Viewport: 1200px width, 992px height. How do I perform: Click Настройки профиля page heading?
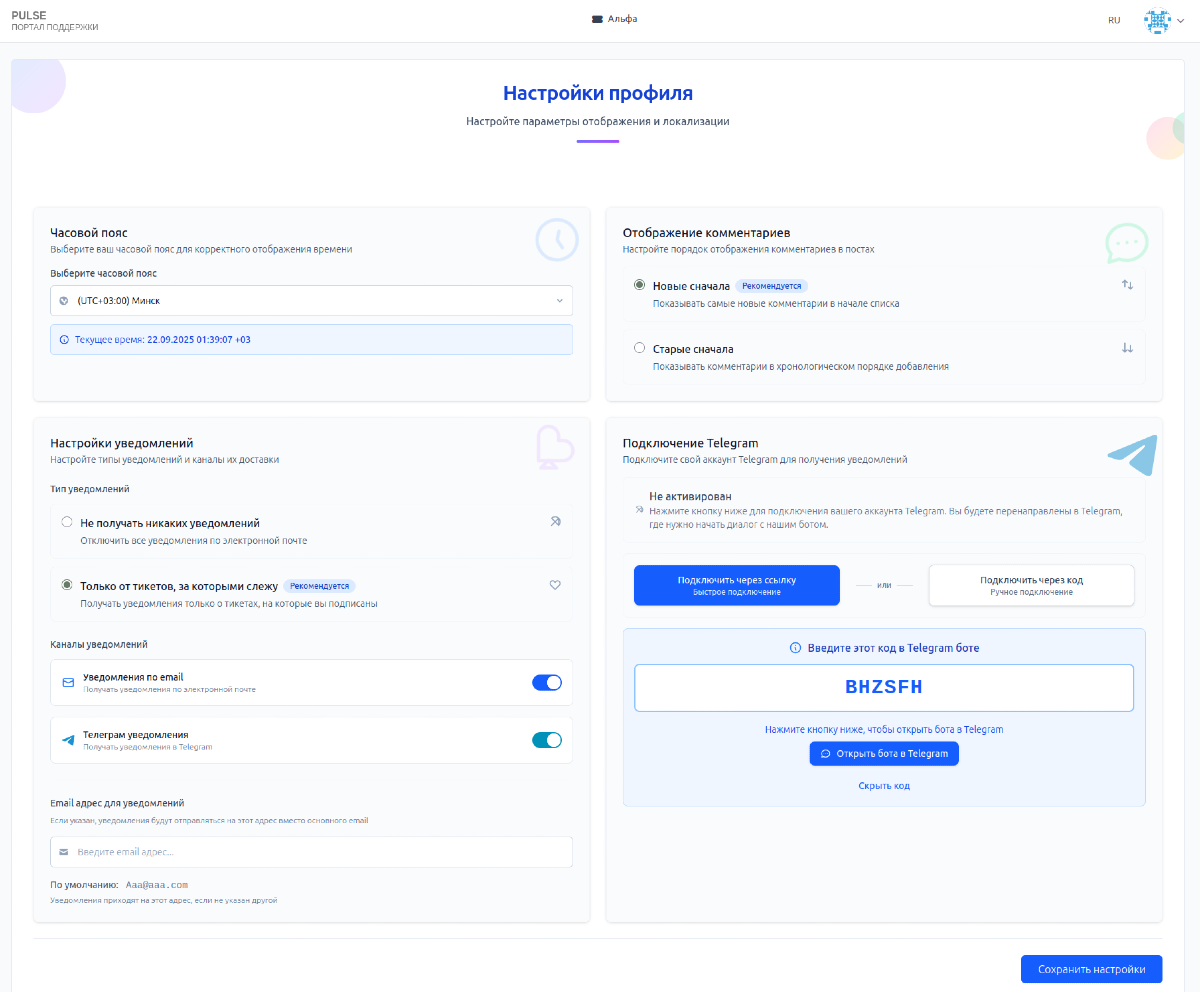point(598,93)
